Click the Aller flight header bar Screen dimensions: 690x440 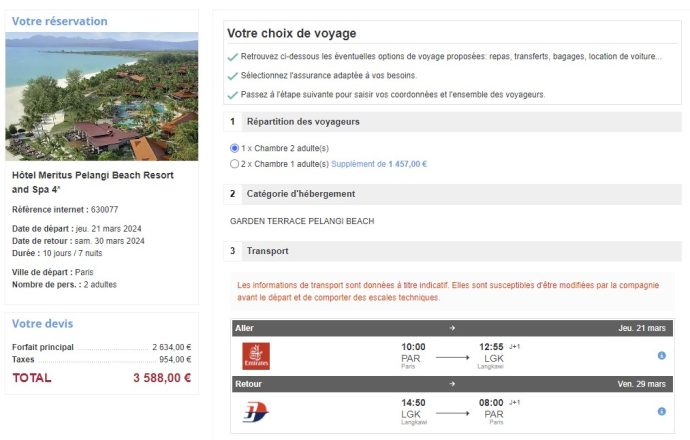point(452,328)
